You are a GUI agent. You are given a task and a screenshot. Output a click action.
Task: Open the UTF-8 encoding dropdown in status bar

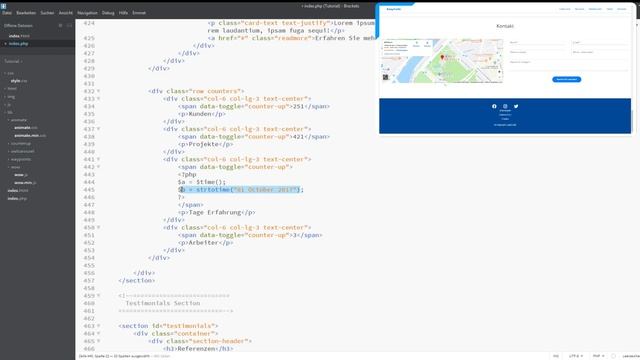click(x=576, y=356)
